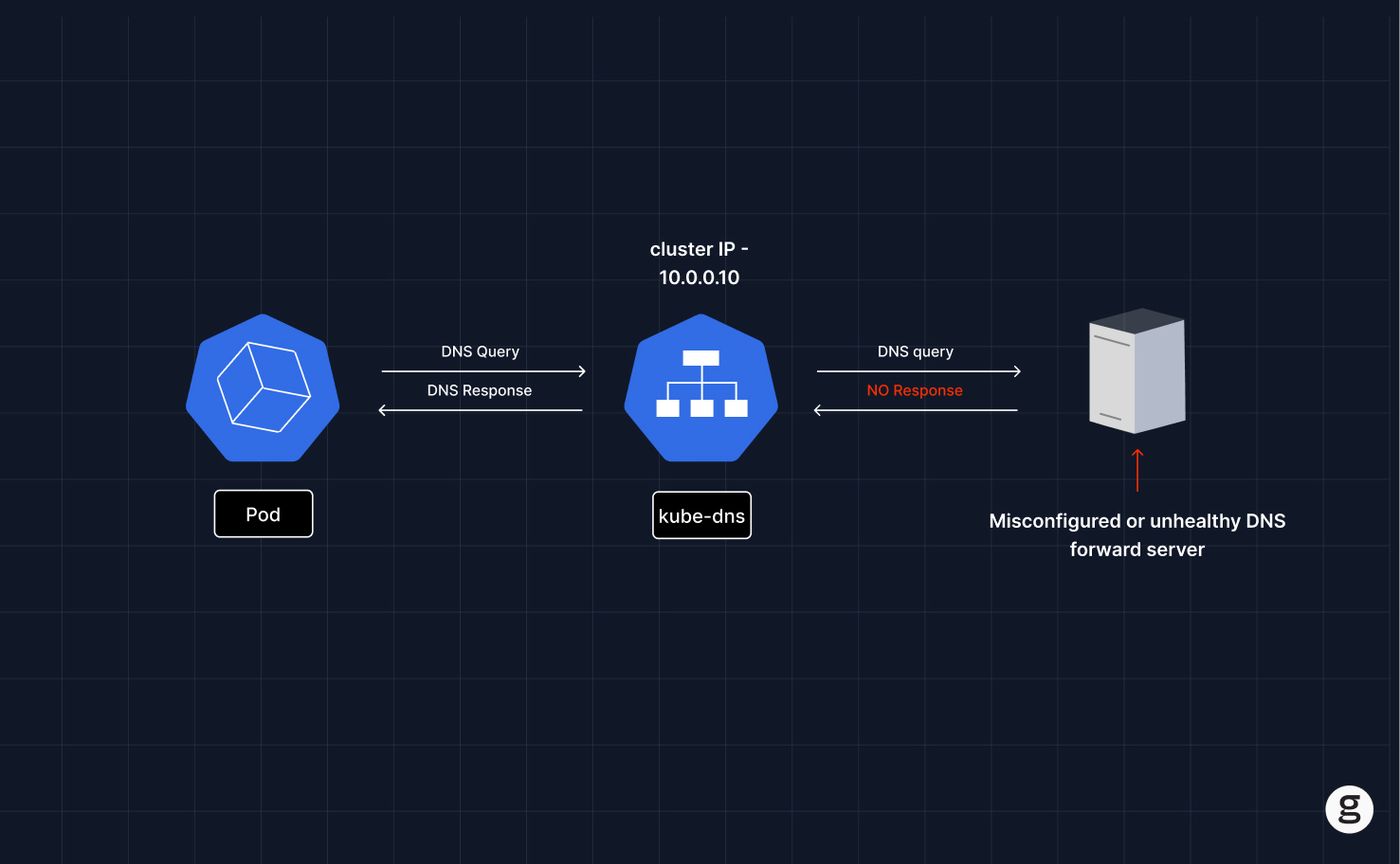Click the 'DNS Response' label

pos(479,390)
